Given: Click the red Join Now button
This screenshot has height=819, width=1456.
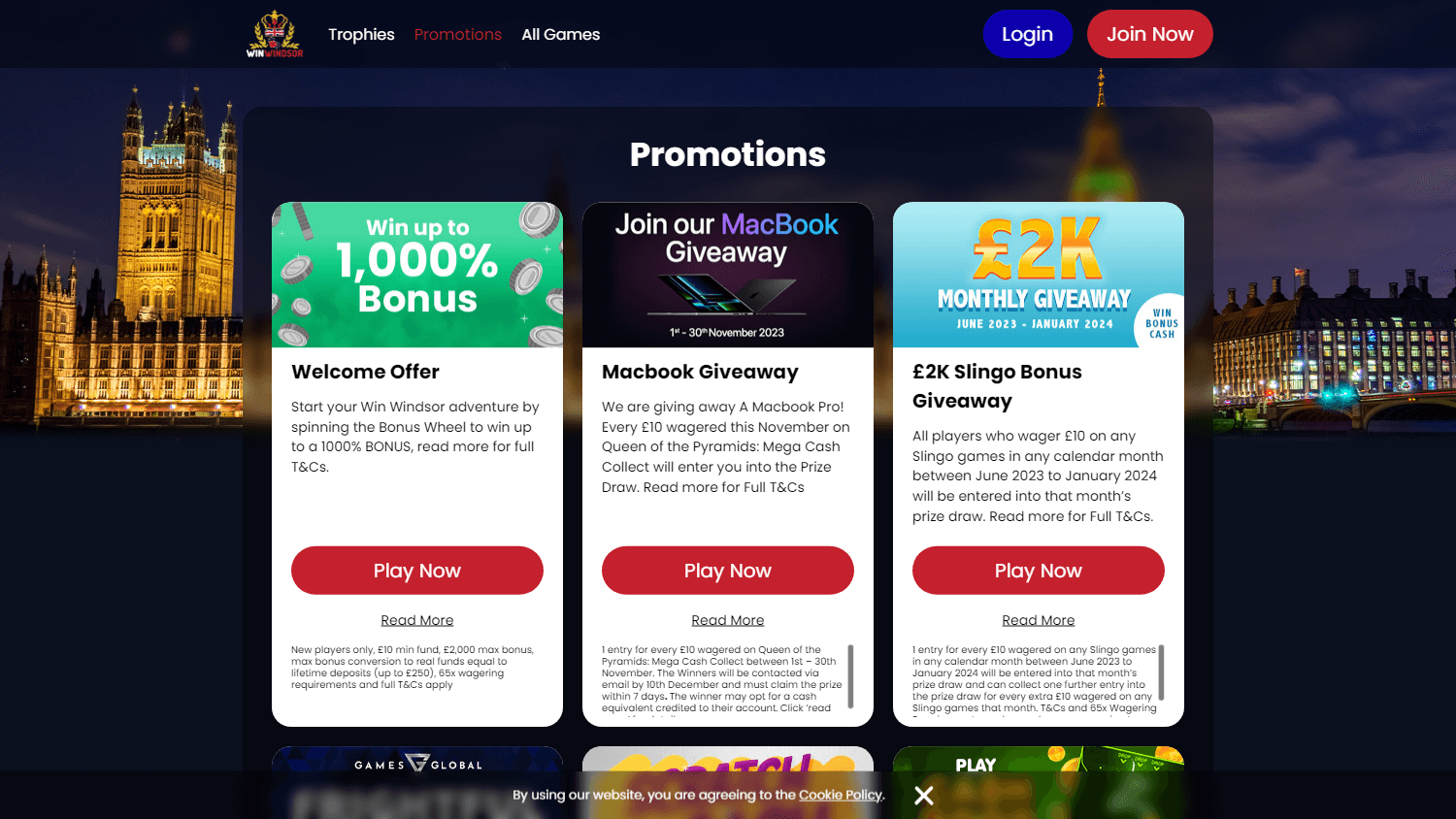Looking at the screenshot, I should pyautogui.click(x=1150, y=34).
